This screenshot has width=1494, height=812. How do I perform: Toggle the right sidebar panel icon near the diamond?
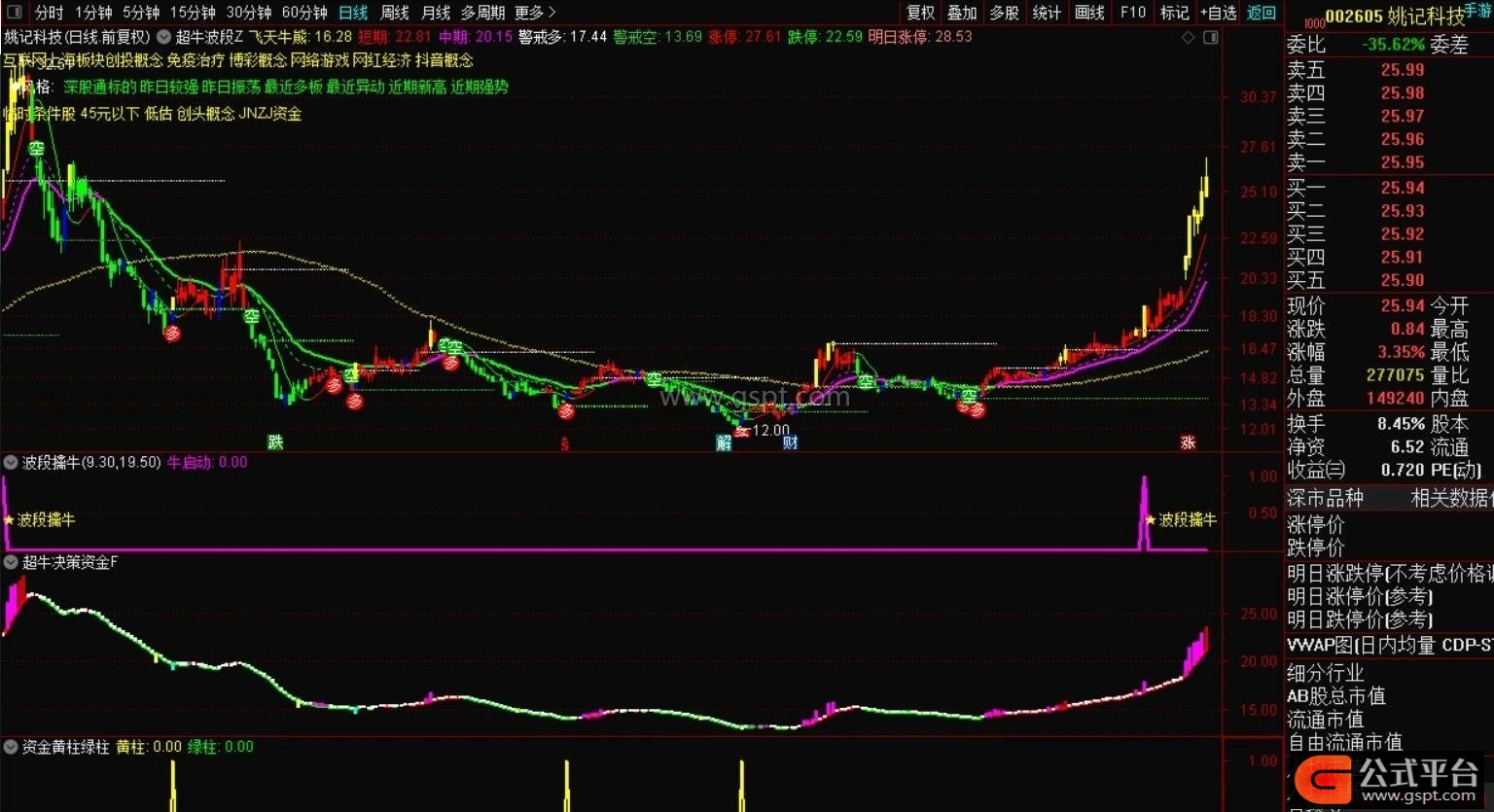pyautogui.click(x=1210, y=37)
